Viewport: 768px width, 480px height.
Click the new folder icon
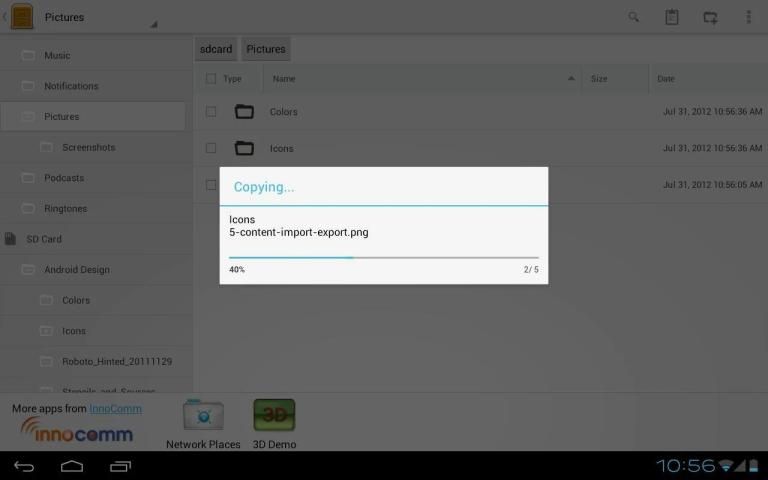pos(710,17)
